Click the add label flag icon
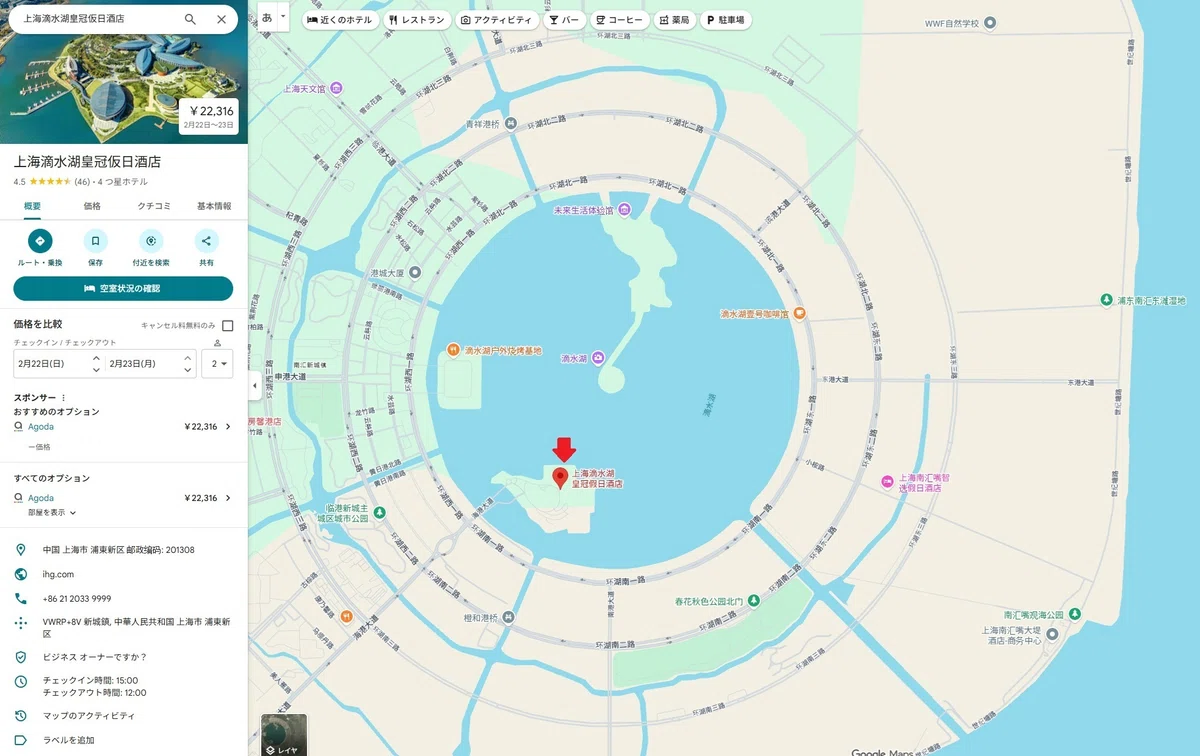The width and height of the screenshot is (1200, 756). (20, 740)
